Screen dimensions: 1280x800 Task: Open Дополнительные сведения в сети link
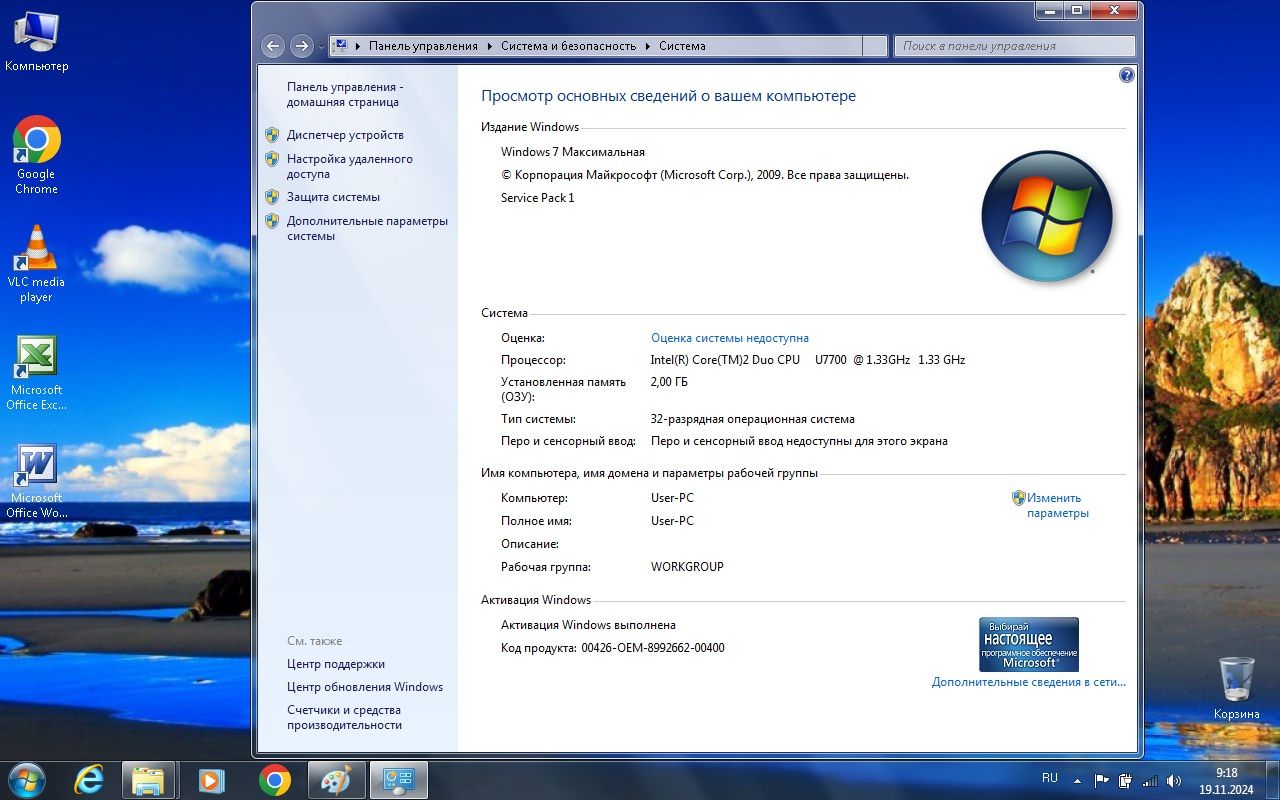[1029, 682]
